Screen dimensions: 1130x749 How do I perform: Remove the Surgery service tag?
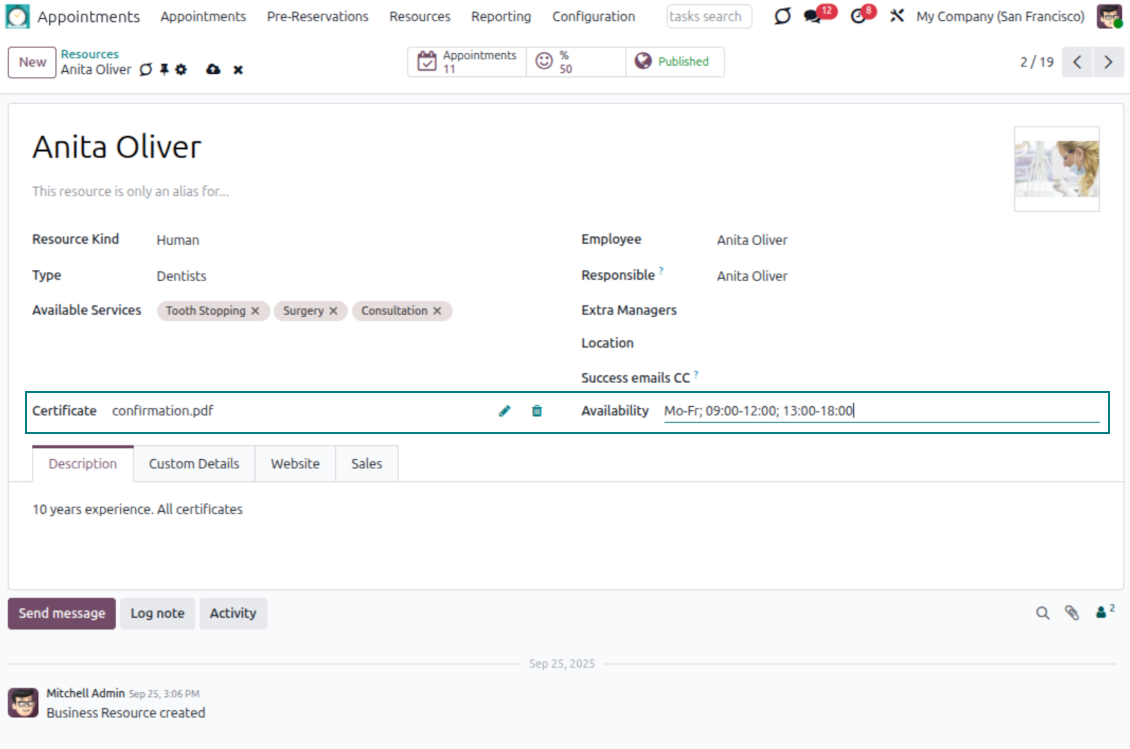click(x=333, y=311)
